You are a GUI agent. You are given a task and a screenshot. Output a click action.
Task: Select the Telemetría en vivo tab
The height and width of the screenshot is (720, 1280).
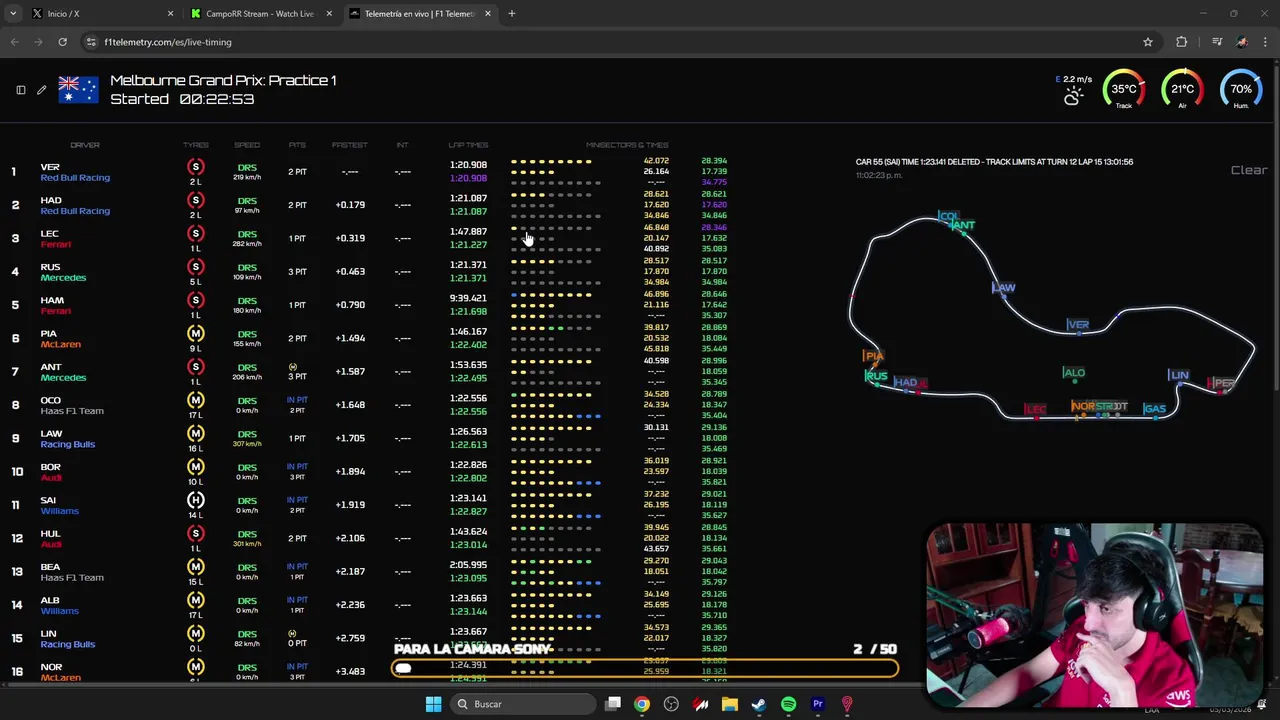pos(418,13)
